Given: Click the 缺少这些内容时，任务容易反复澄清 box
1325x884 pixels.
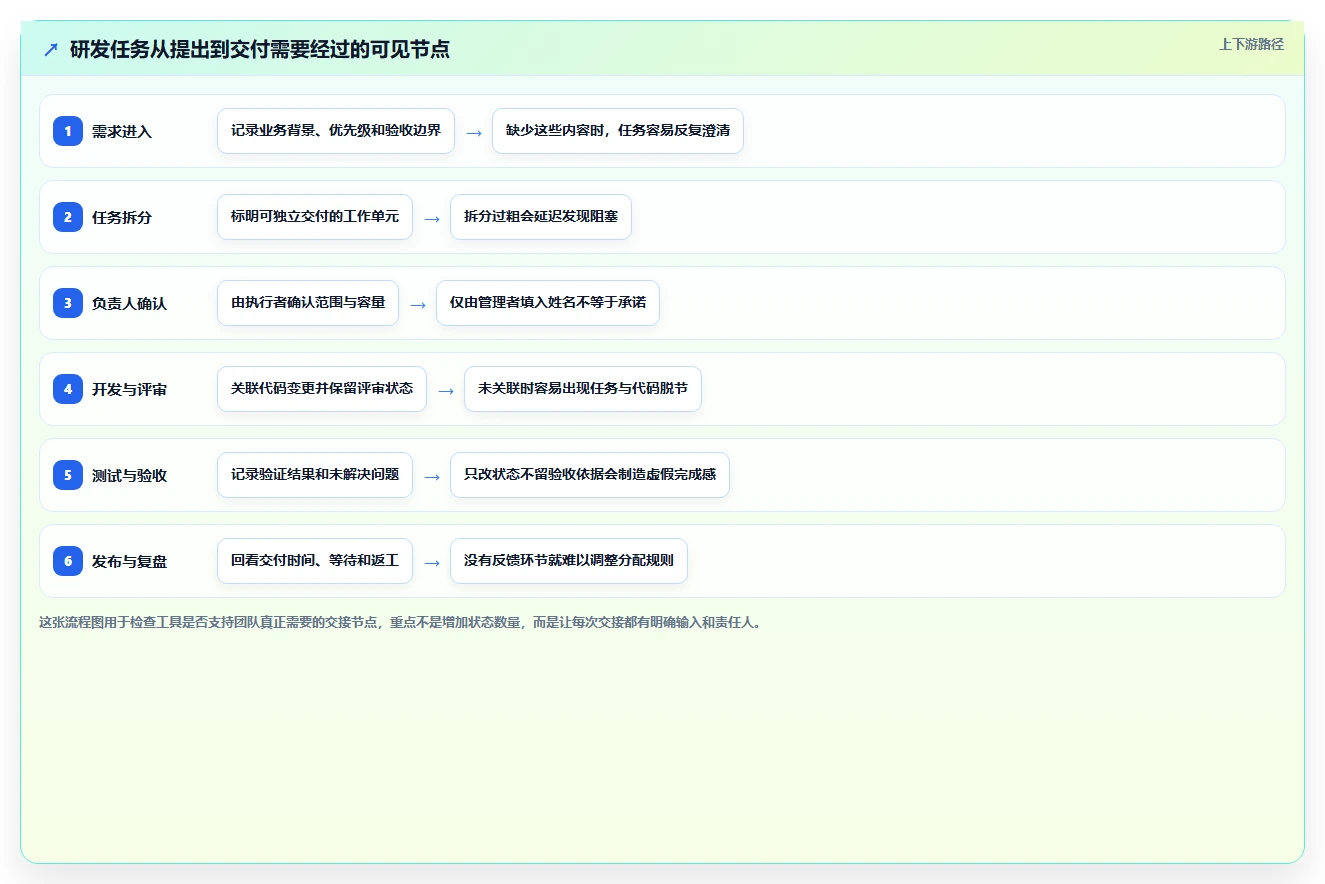Looking at the screenshot, I should [x=618, y=131].
